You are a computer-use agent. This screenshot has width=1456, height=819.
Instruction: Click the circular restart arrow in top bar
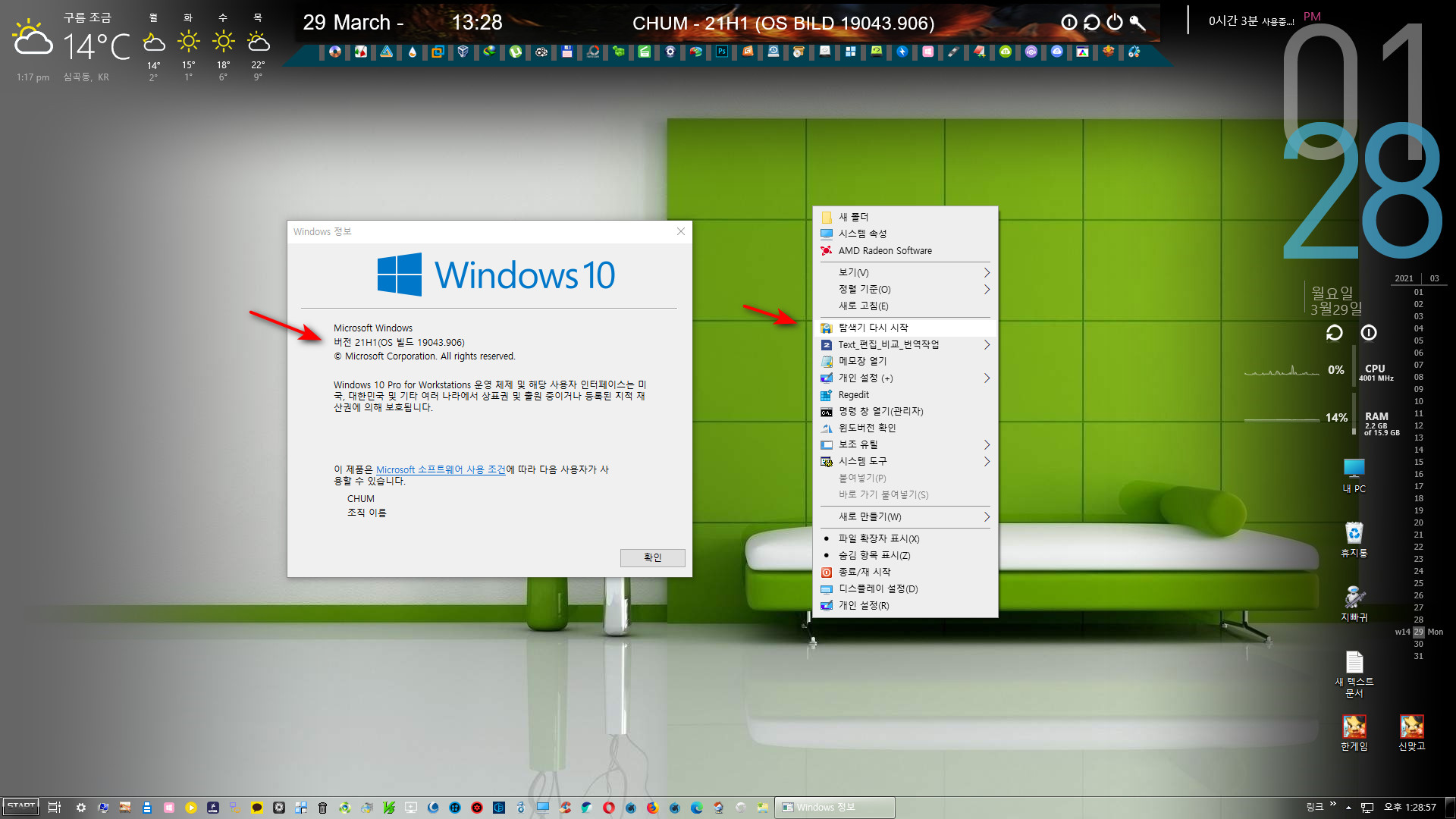coord(1091,23)
